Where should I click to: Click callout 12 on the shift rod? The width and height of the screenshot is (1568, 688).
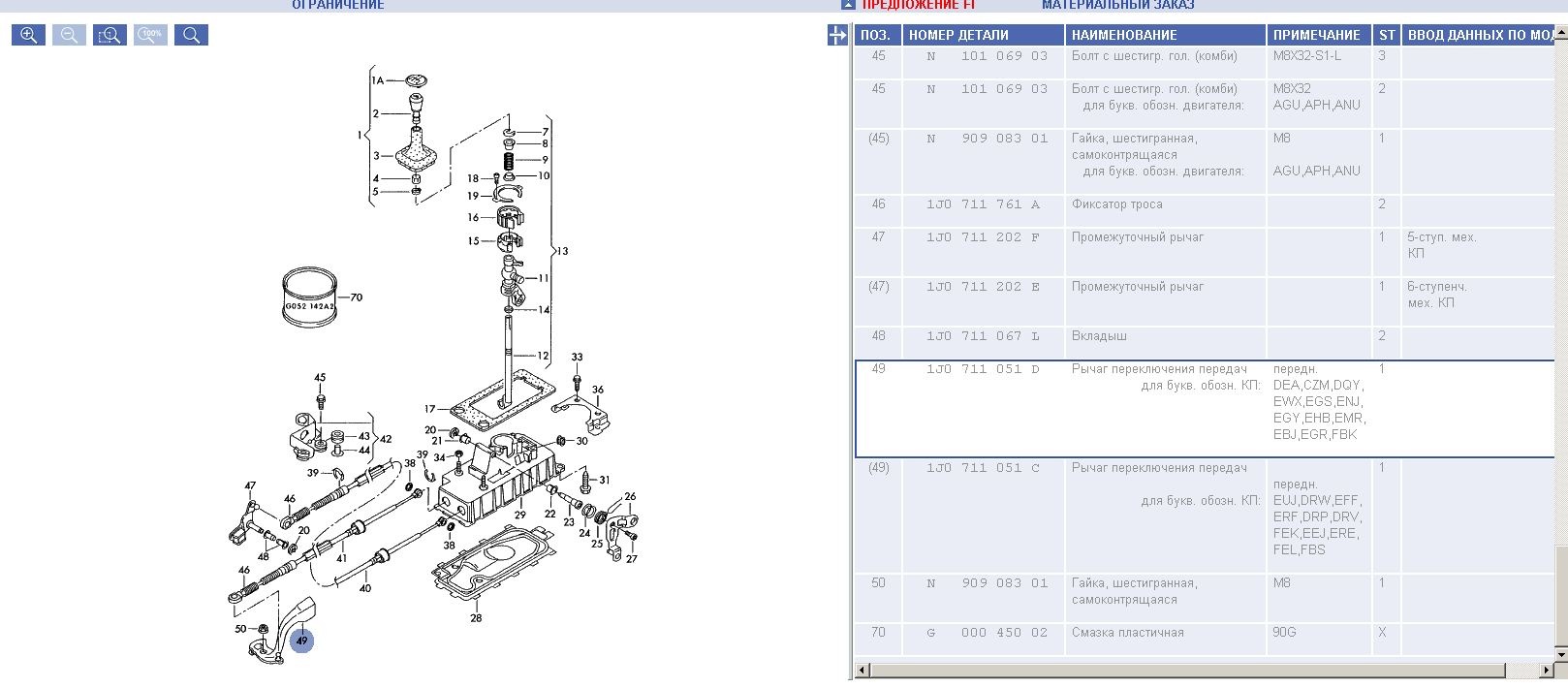click(543, 356)
